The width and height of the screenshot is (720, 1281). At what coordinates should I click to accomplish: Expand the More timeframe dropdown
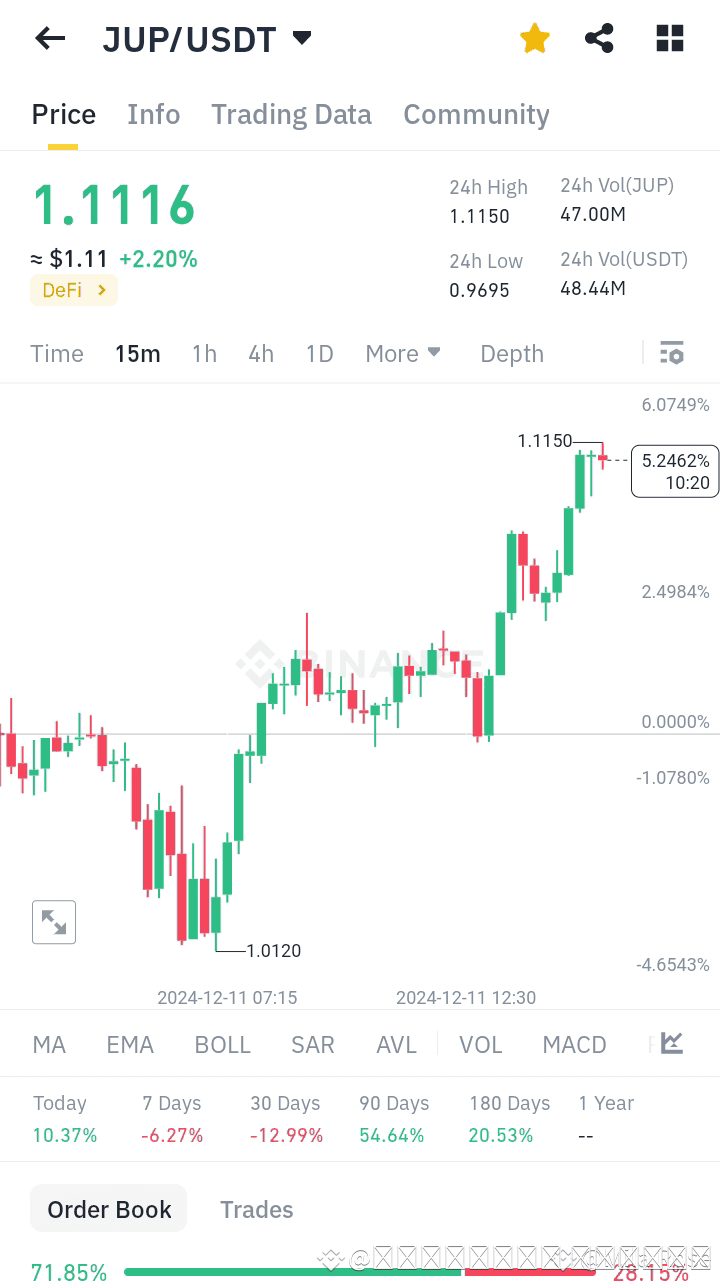point(402,353)
